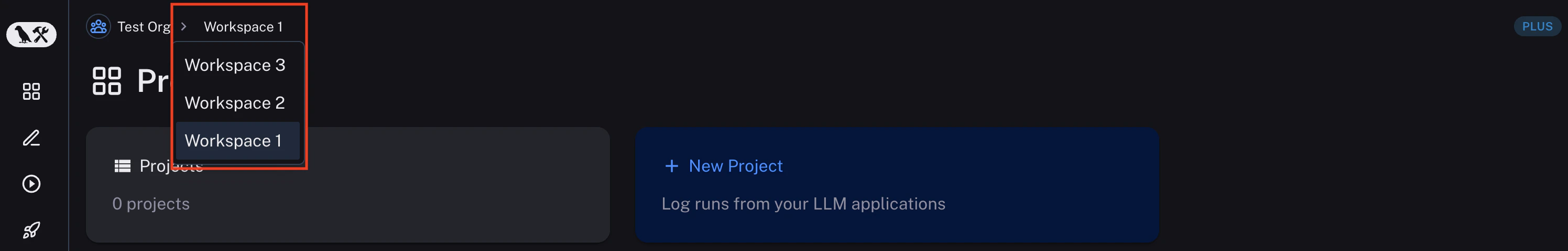Open the Test Org breadcrumb link
Screen dimensions: 1568x251
click(144, 27)
